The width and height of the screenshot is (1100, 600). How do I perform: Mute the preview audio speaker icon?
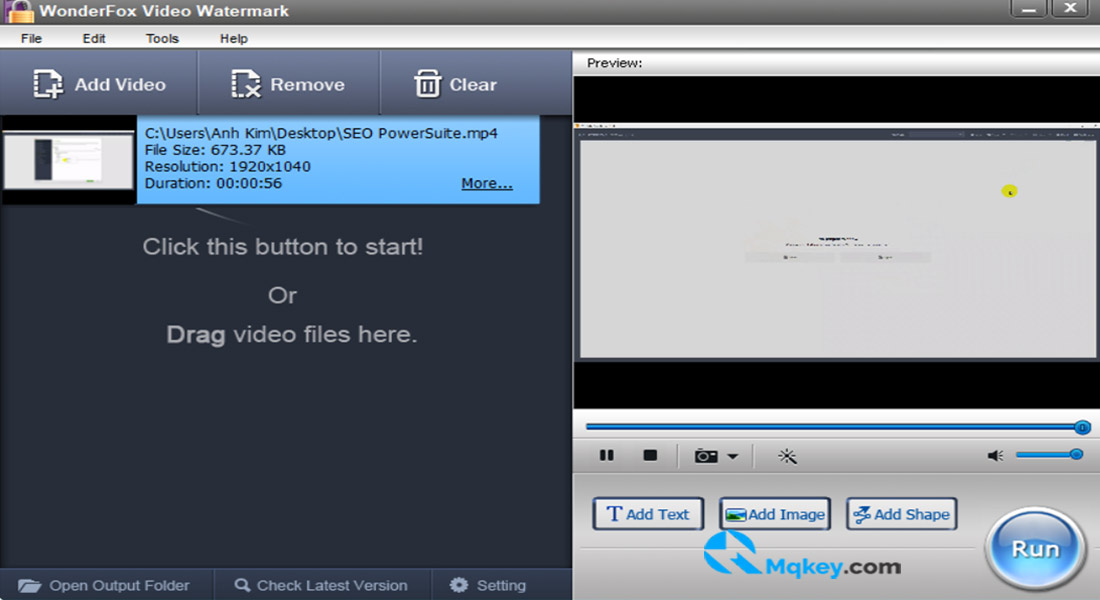point(995,456)
